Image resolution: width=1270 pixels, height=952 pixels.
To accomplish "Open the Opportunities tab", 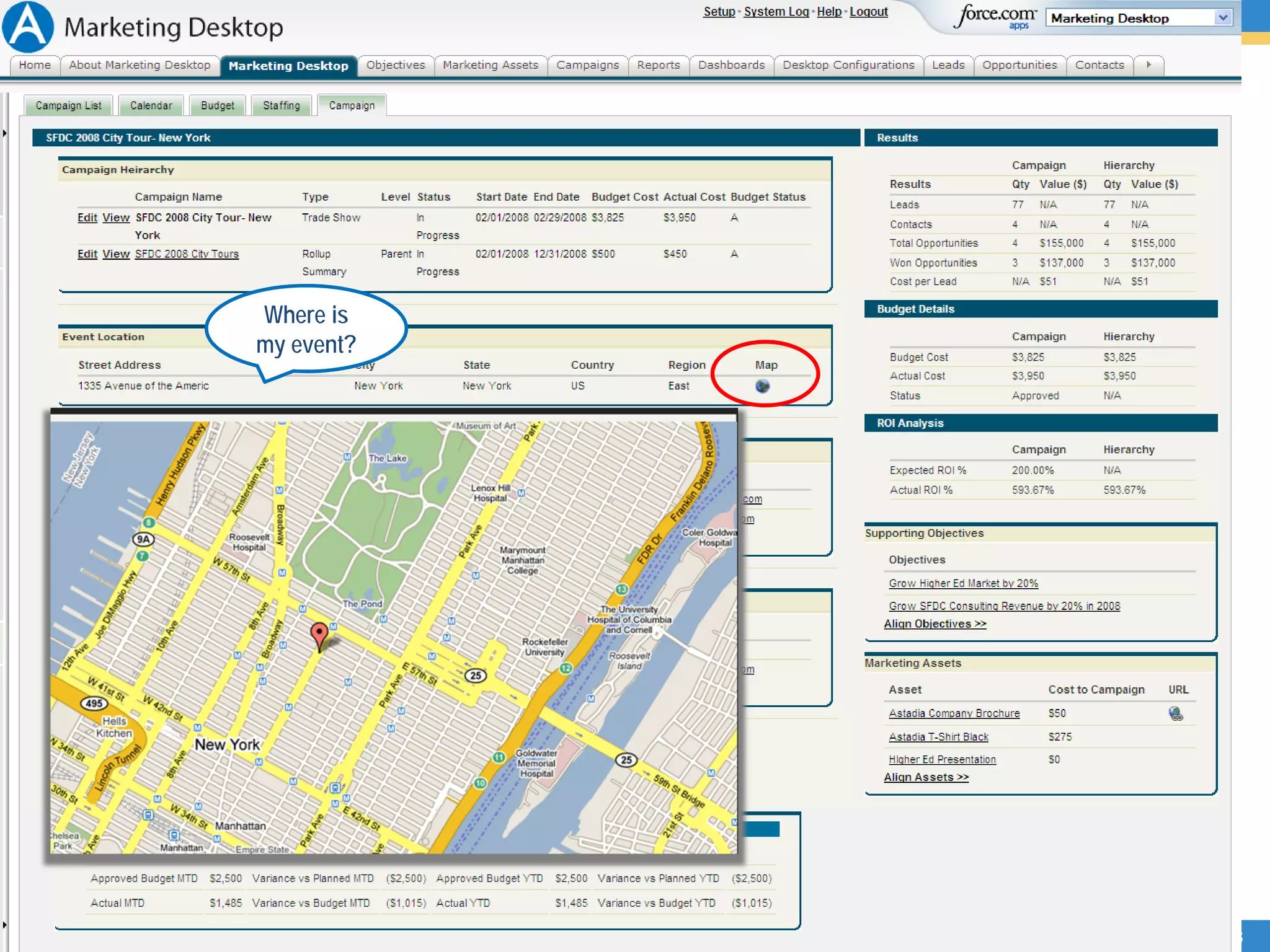I will tap(1019, 65).
